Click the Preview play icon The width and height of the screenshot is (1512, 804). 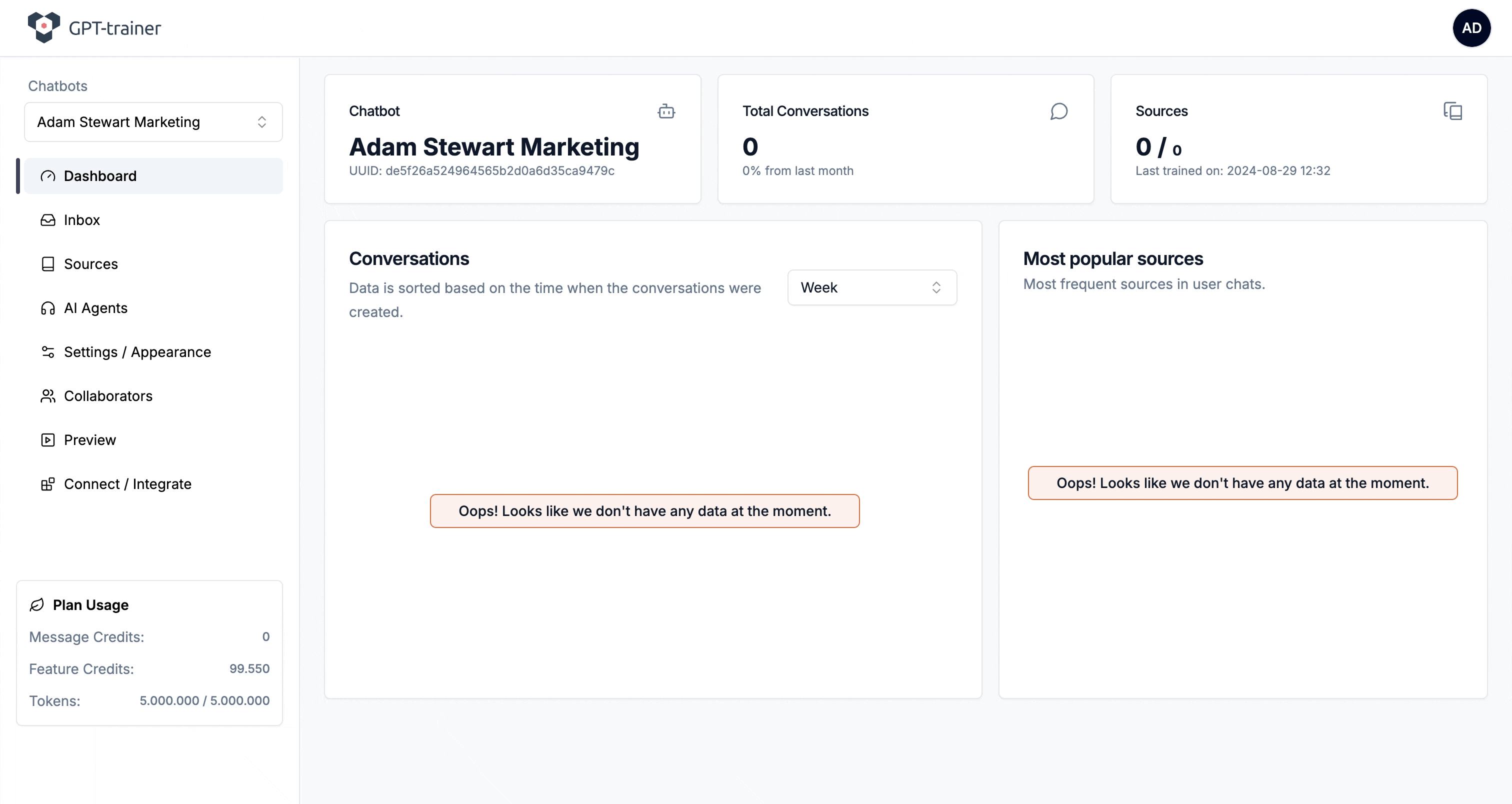47,440
